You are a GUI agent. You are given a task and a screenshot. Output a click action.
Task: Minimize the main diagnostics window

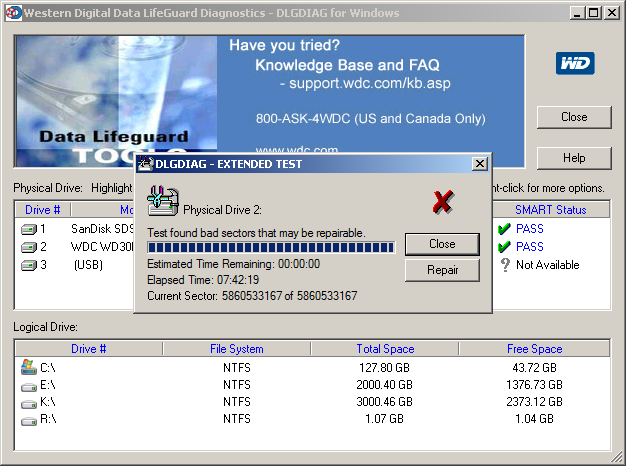coord(576,13)
